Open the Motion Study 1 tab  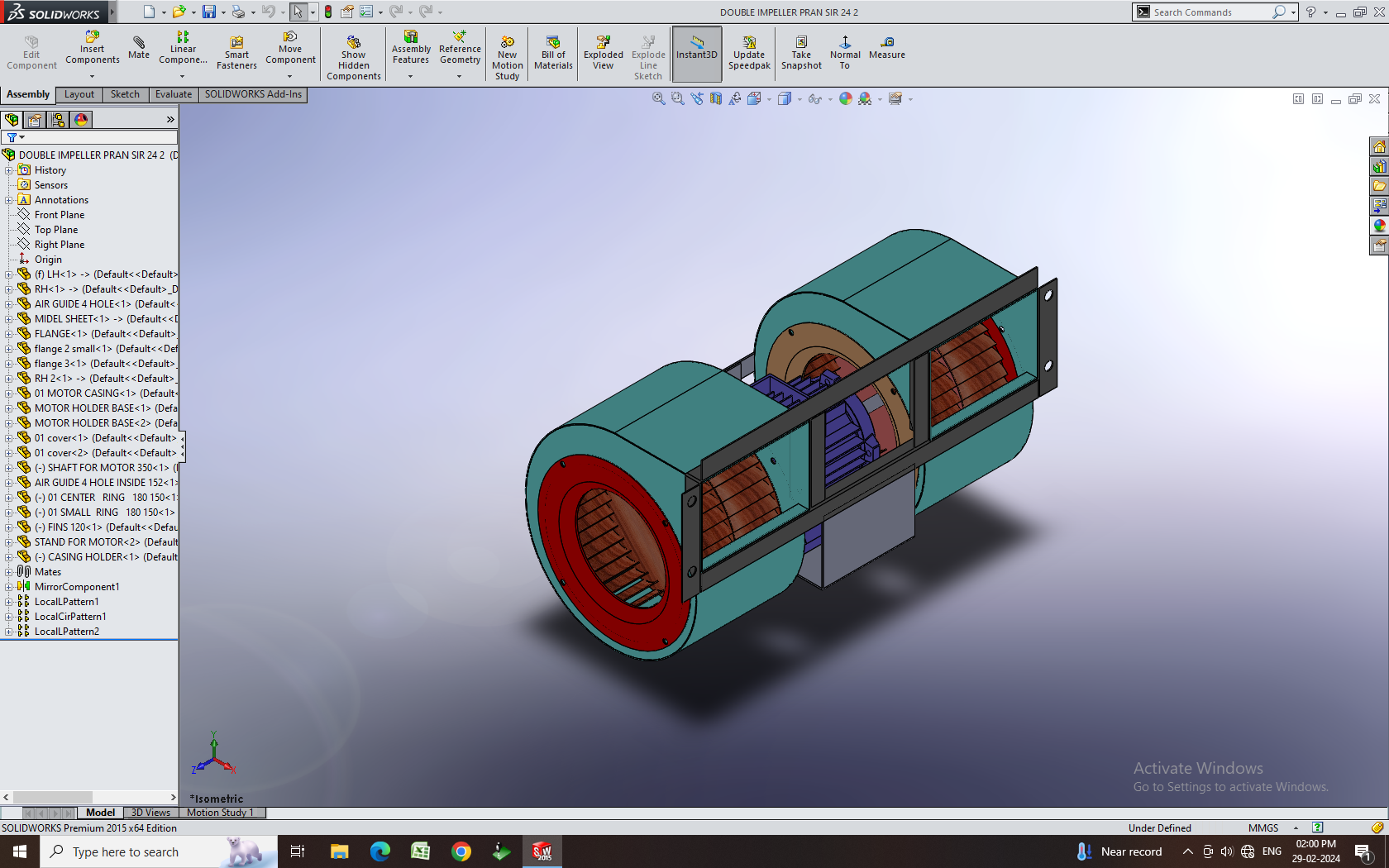pyautogui.click(x=220, y=813)
